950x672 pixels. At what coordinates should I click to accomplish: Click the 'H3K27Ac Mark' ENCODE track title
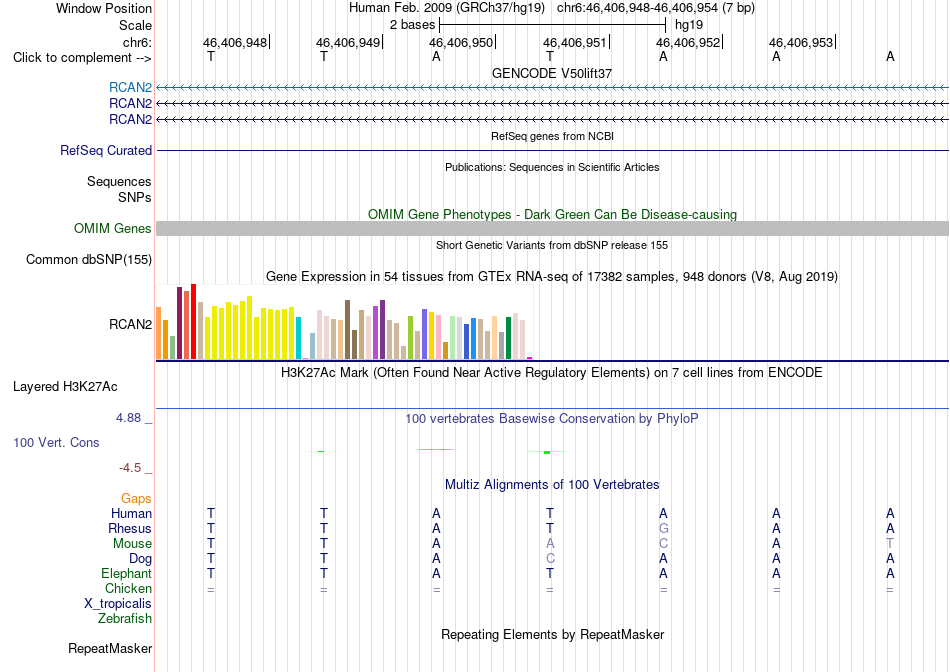552,373
